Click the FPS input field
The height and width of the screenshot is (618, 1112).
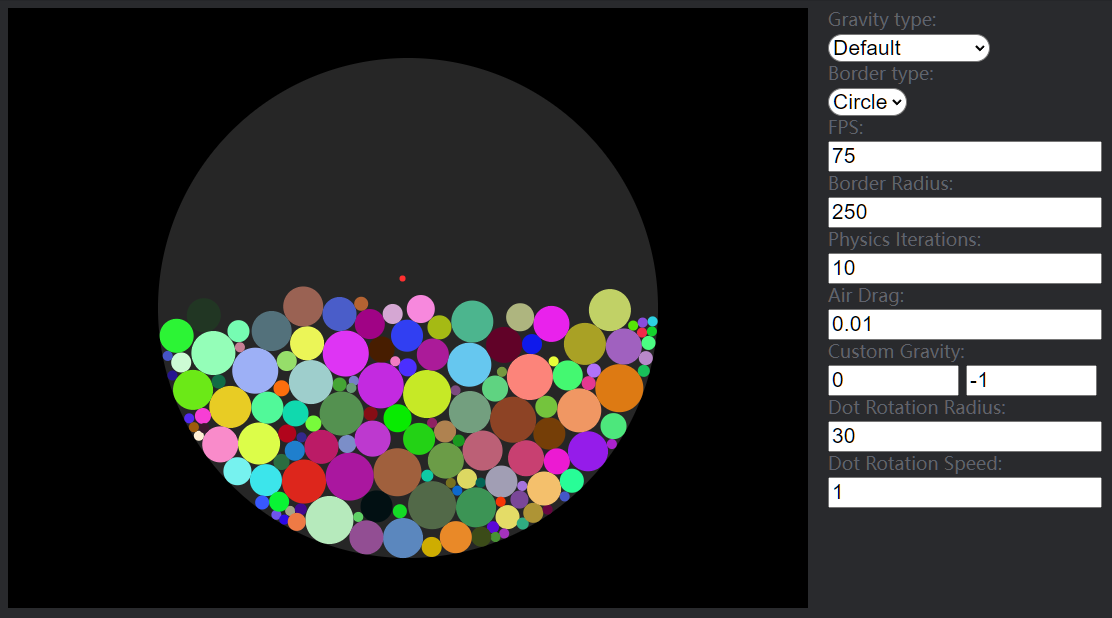tap(963, 156)
